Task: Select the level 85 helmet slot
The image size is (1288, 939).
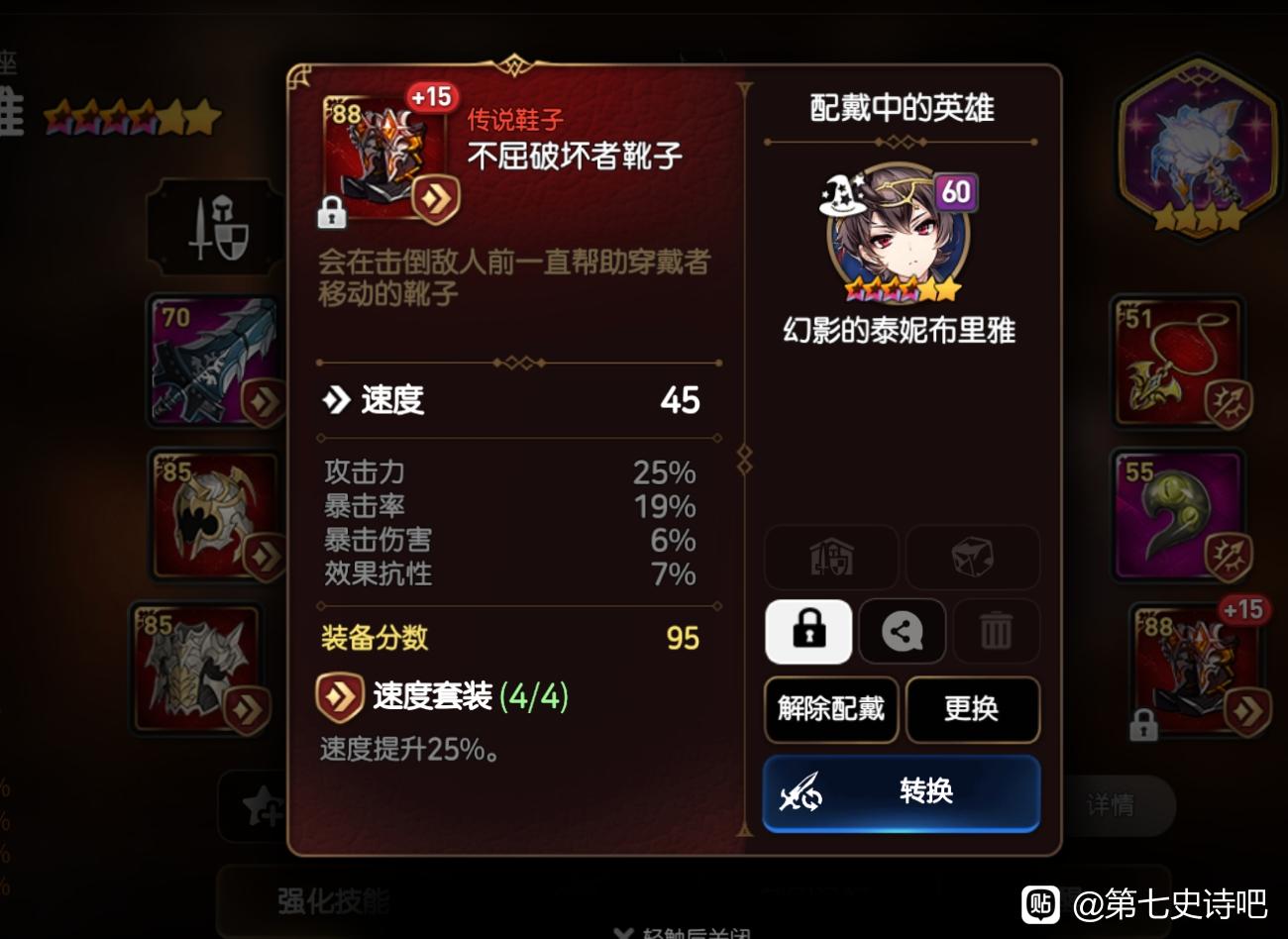Action: [216, 516]
